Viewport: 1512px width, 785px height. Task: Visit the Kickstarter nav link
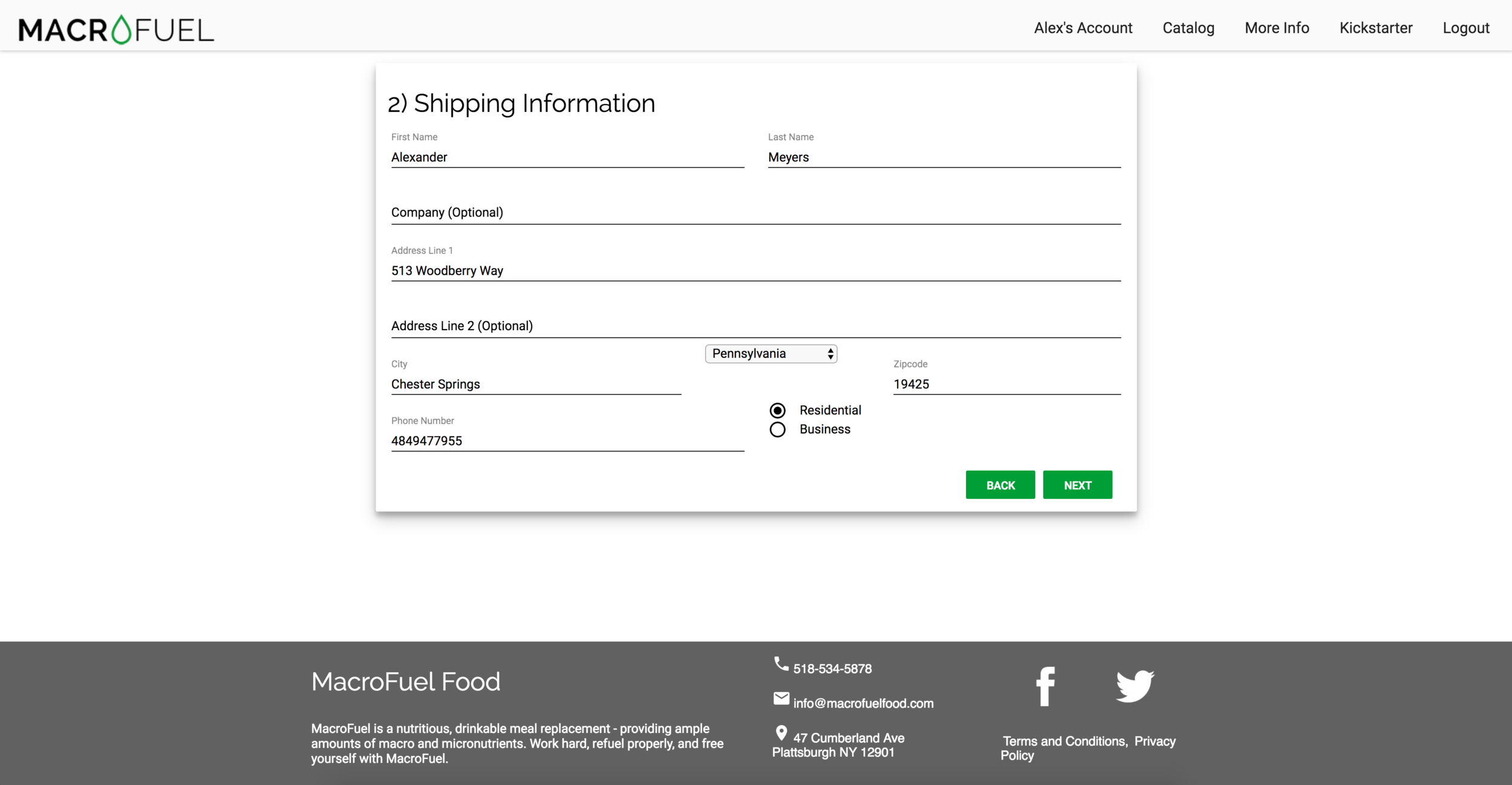pyautogui.click(x=1375, y=28)
